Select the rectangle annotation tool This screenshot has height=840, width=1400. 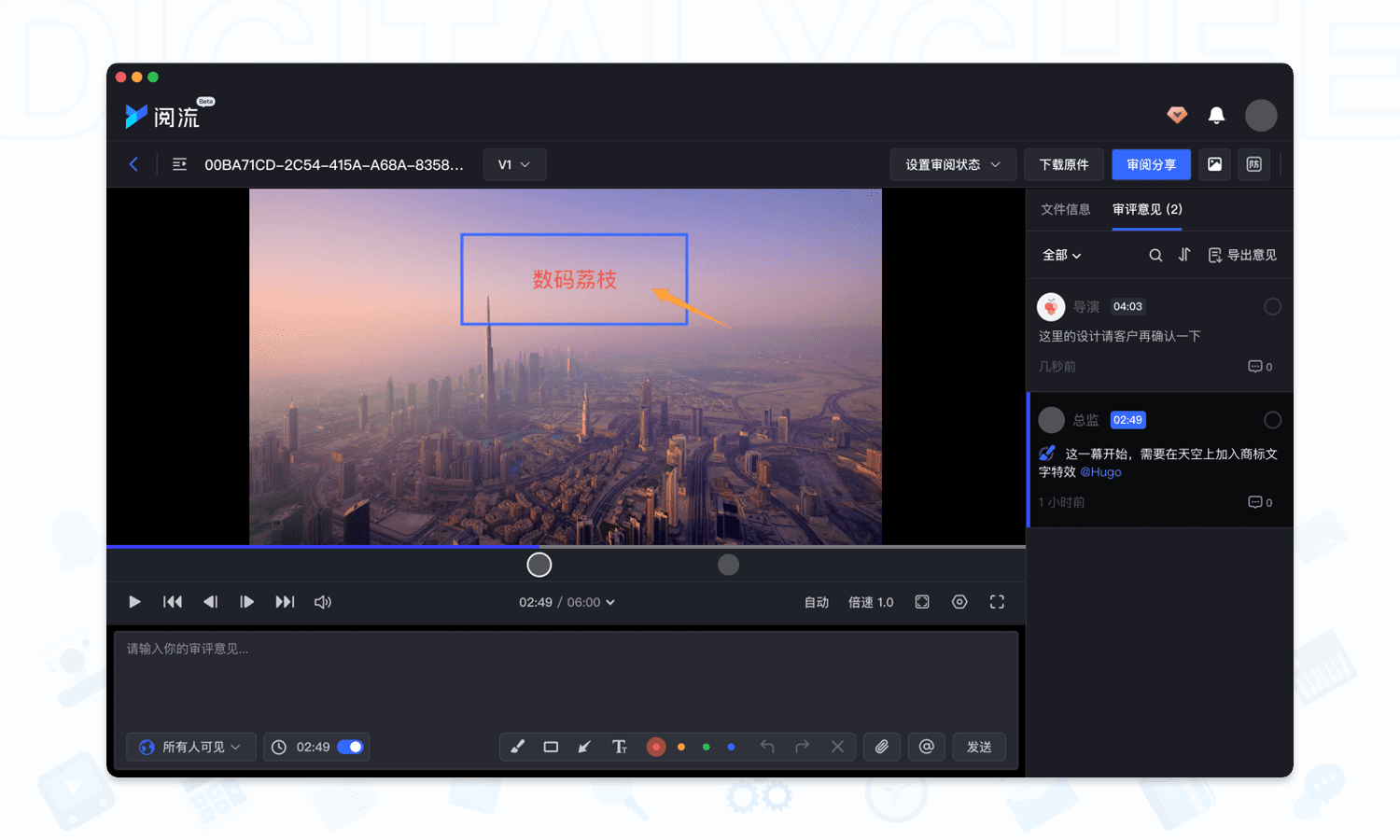coord(551,747)
